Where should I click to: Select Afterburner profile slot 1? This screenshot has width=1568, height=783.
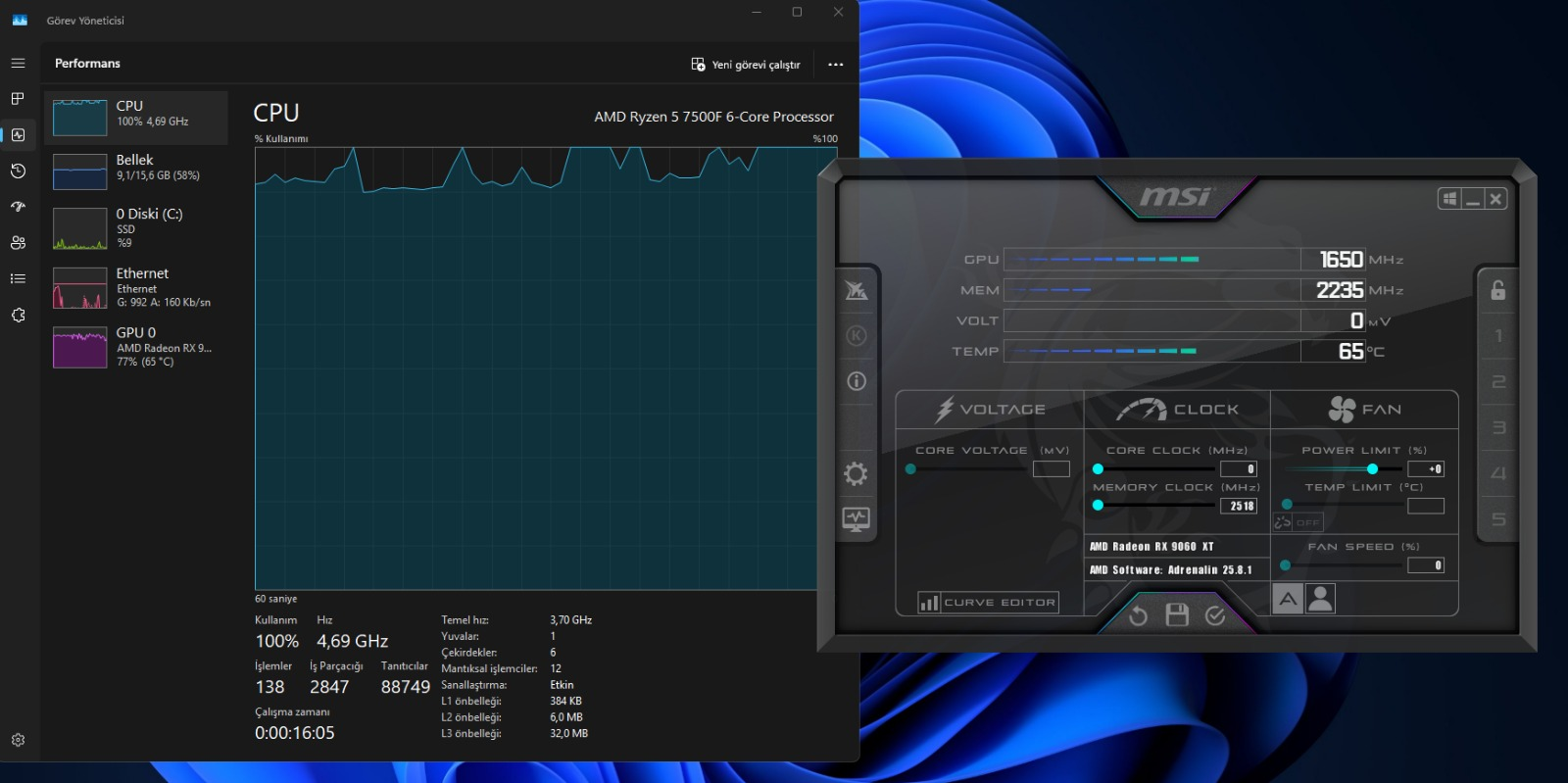tap(1497, 336)
